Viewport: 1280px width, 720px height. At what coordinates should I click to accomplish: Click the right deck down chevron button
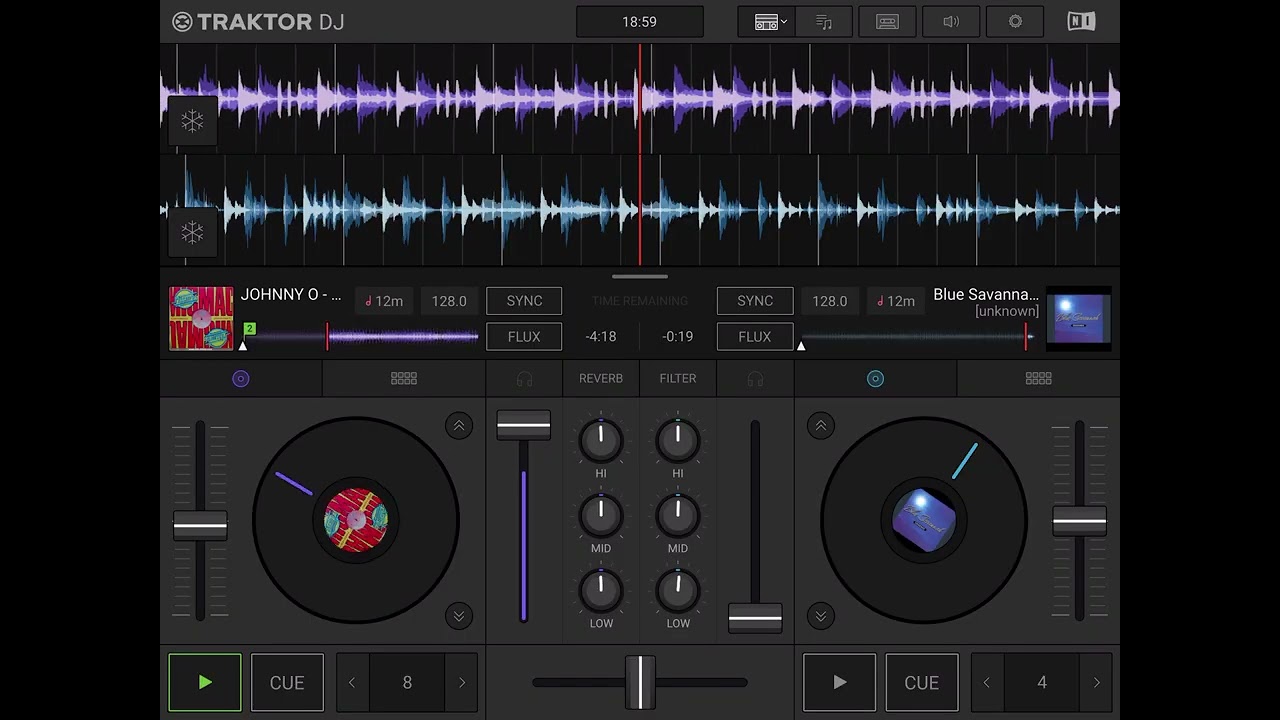[821, 616]
